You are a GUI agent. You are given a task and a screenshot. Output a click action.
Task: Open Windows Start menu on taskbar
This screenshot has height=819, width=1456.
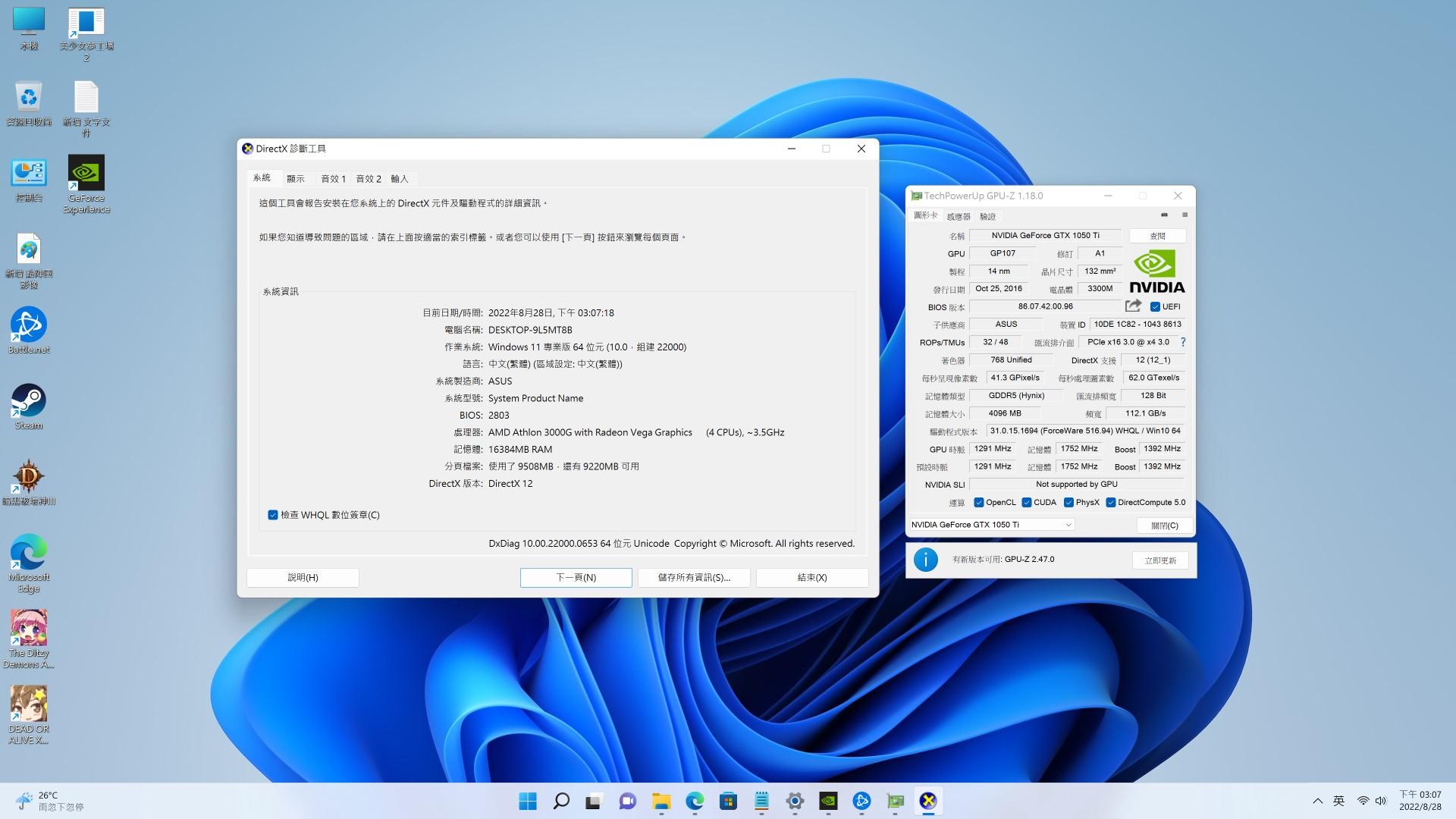click(528, 801)
